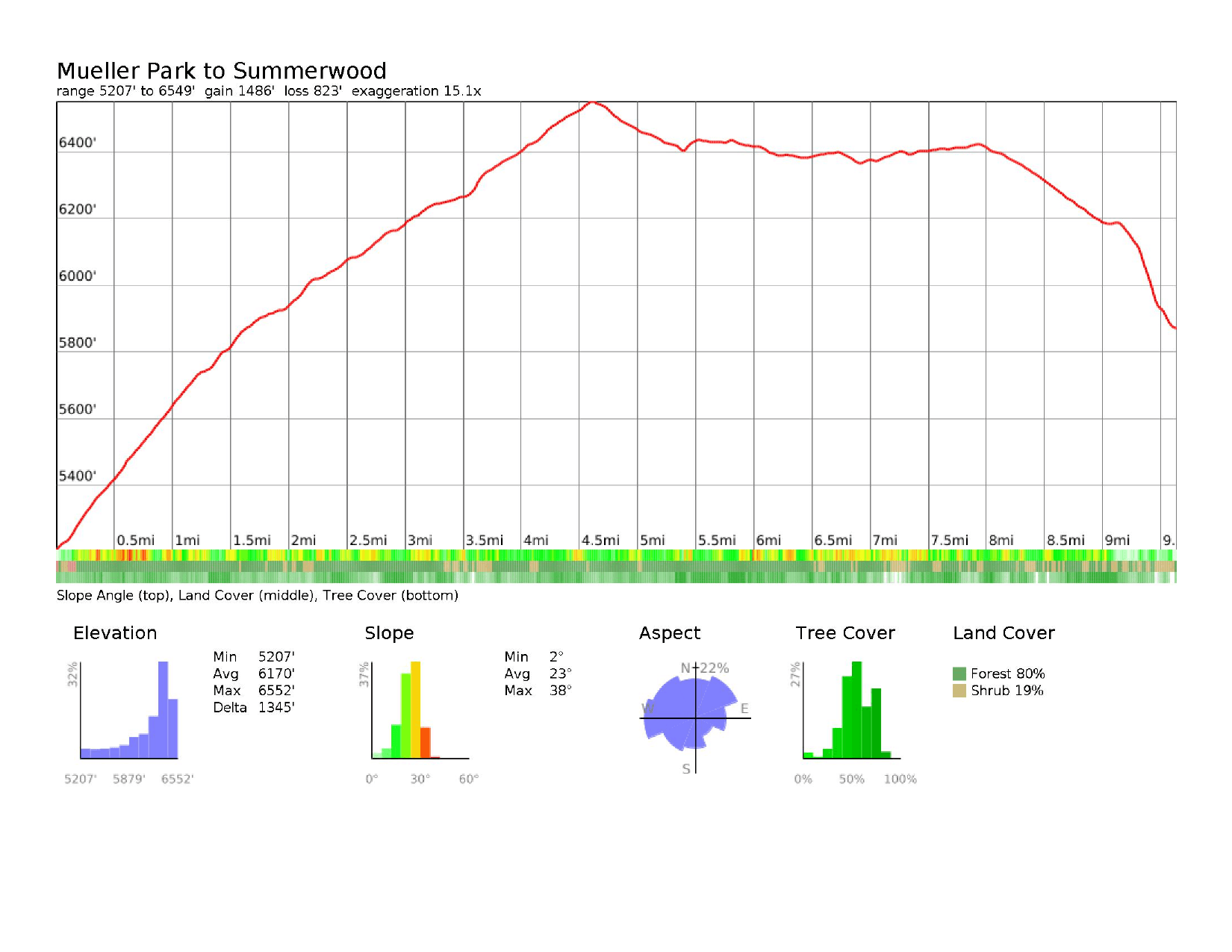This screenshot has height=952, width=1232.
Task: Click the tallest bar in elevation histogram
Action: [163, 709]
